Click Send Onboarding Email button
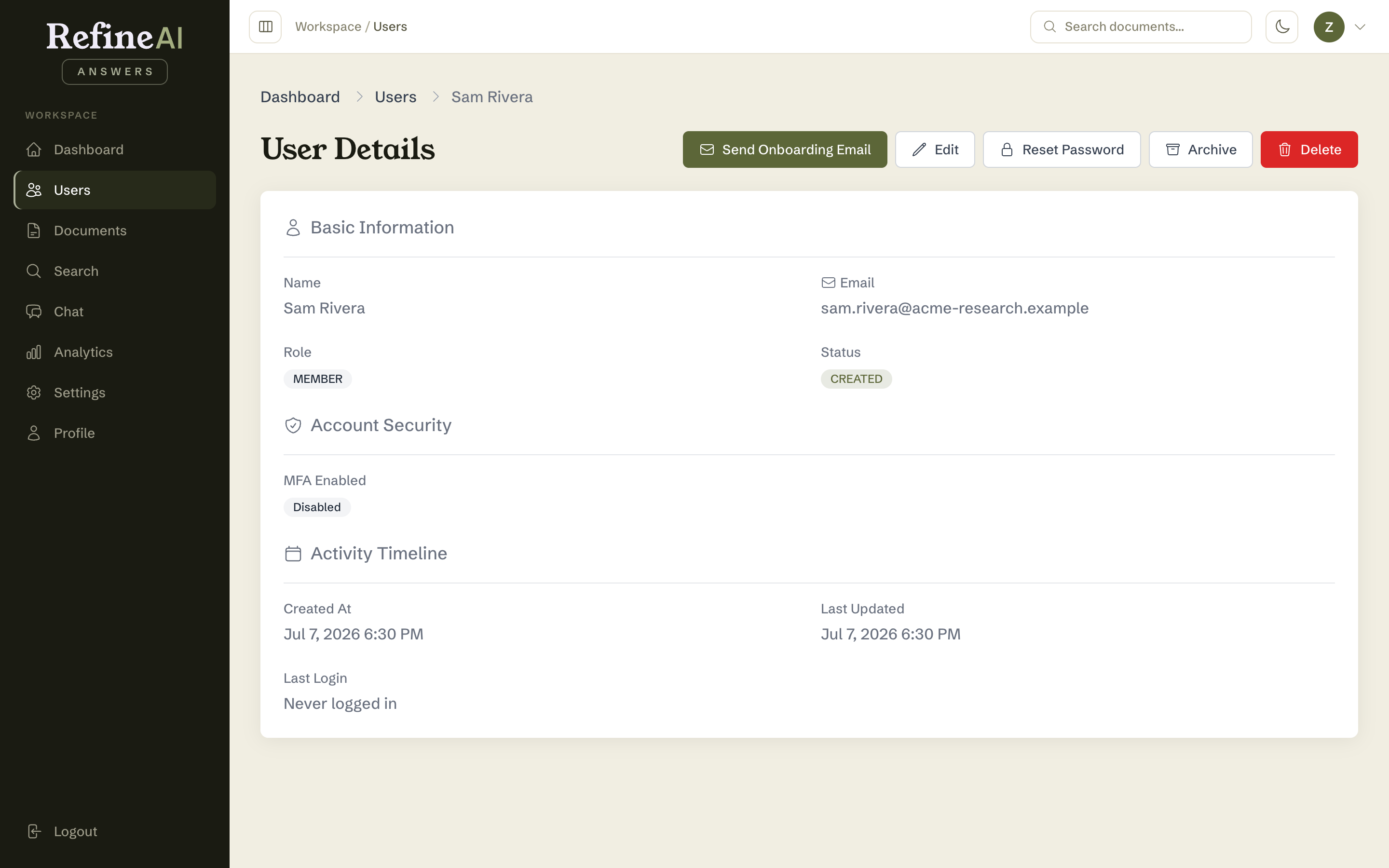 (785, 149)
